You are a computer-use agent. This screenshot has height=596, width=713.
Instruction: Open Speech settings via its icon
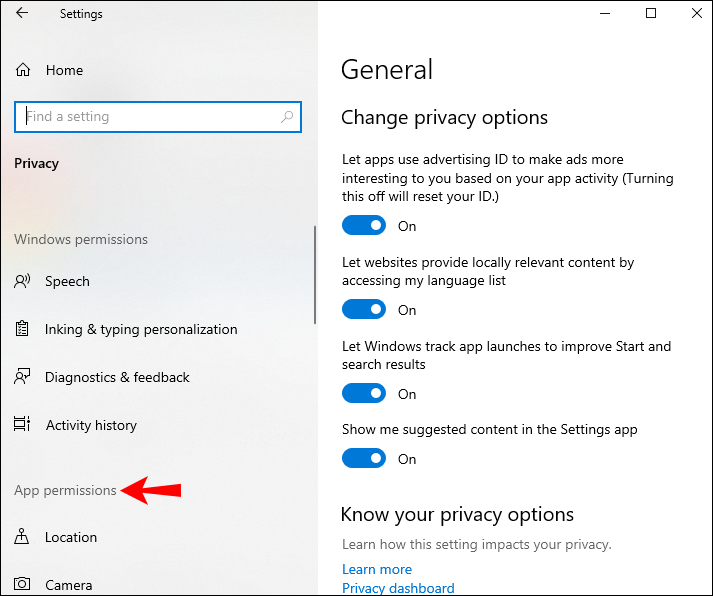(x=22, y=282)
